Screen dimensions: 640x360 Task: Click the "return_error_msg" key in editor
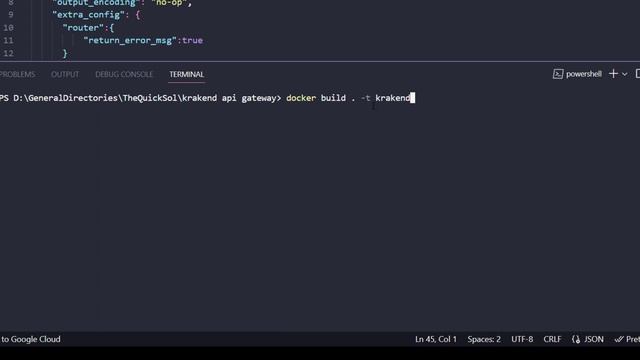[x=130, y=40]
